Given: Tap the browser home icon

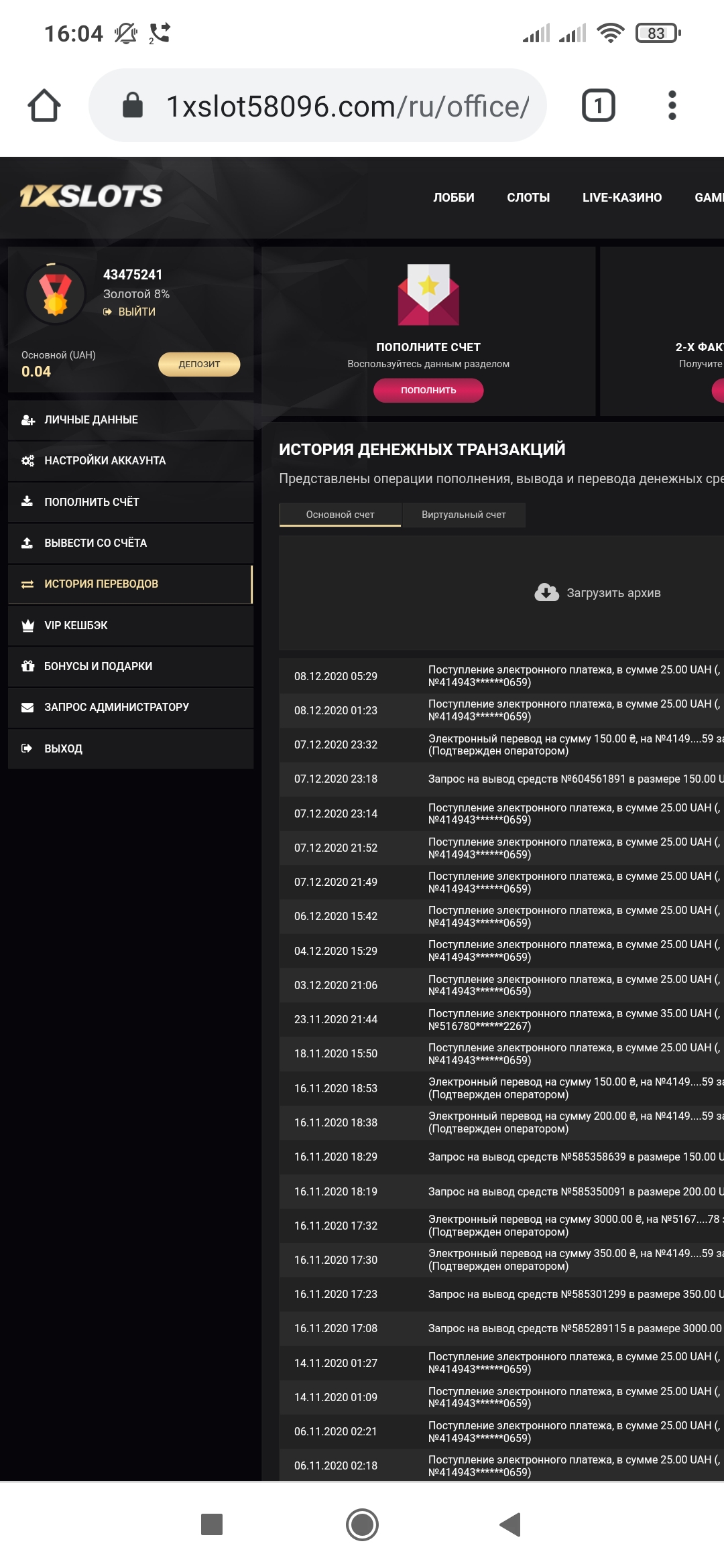Looking at the screenshot, I should pos(44,106).
